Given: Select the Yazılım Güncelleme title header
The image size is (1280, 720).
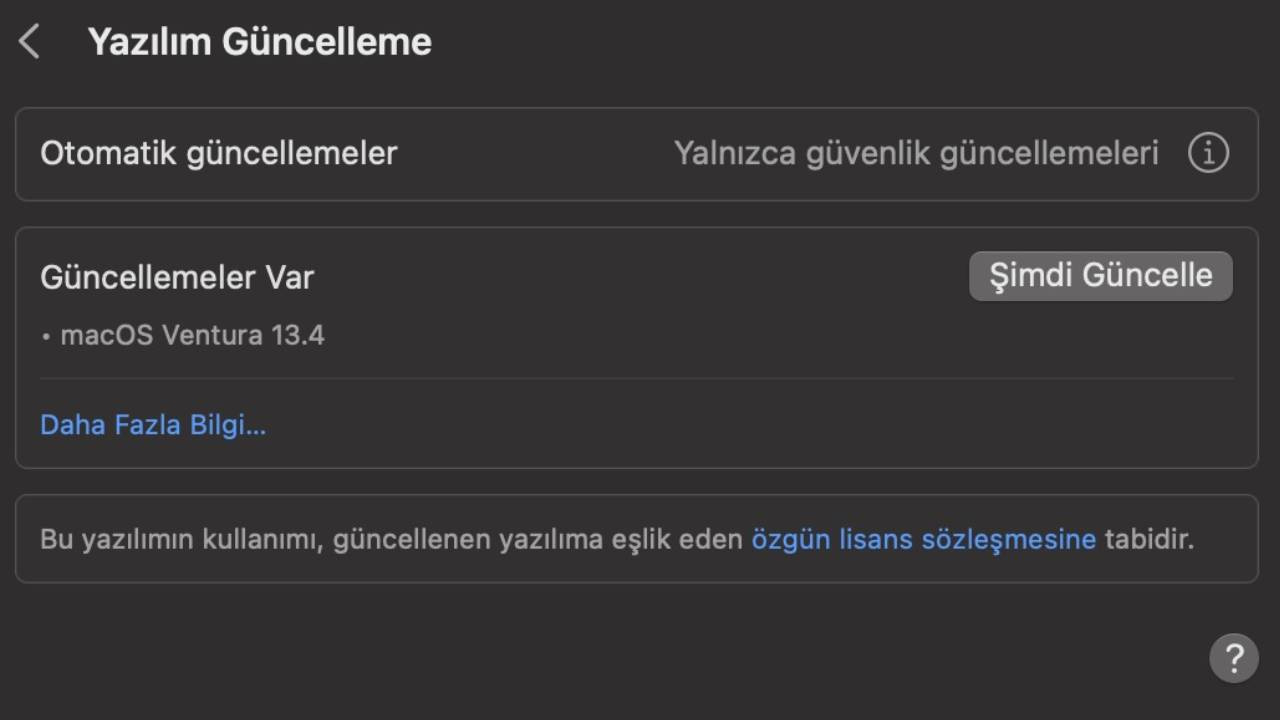Looking at the screenshot, I should pyautogui.click(x=260, y=41).
